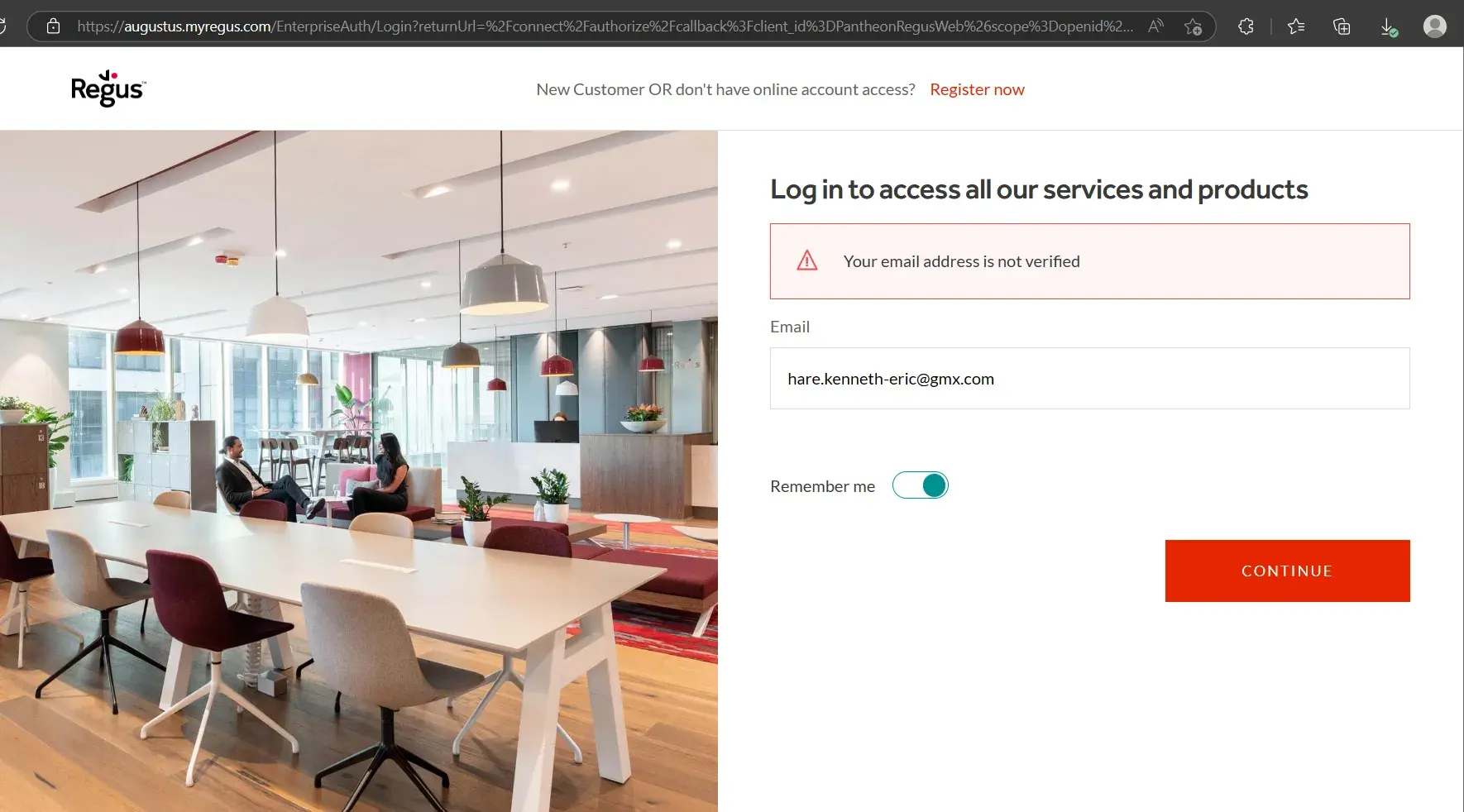Reload the page with the refresh icon
This screenshot has width=1464, height=812.
click(x=2, y=26)
